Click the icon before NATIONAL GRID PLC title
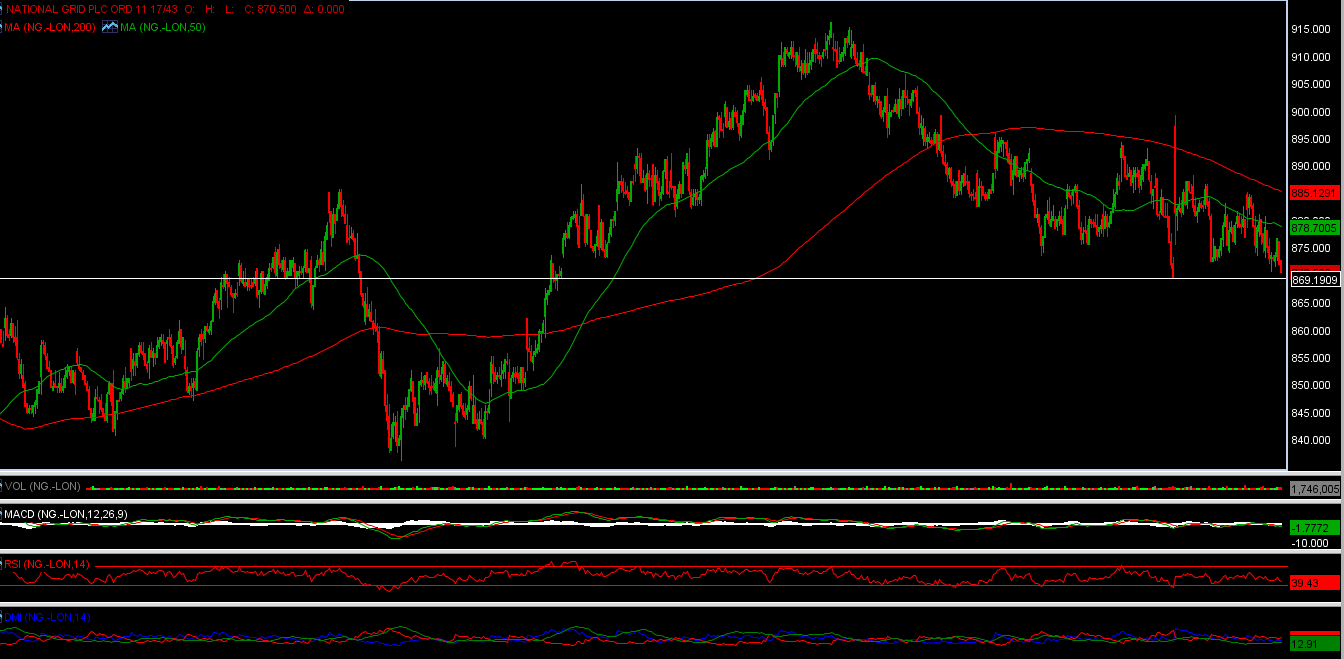 (2, 9)
